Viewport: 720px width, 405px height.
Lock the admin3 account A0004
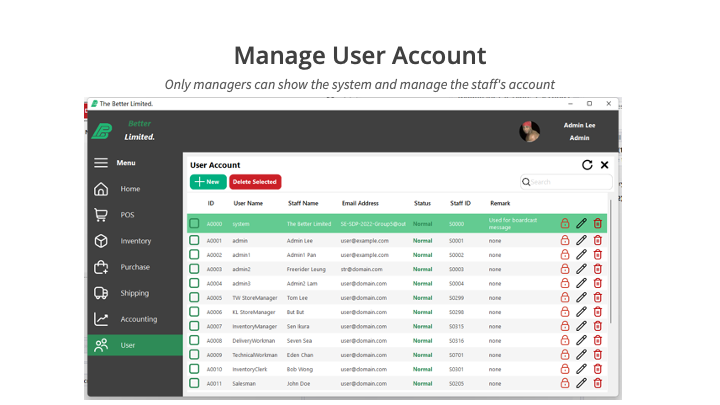pyautogui.click(x=565, y=283)
